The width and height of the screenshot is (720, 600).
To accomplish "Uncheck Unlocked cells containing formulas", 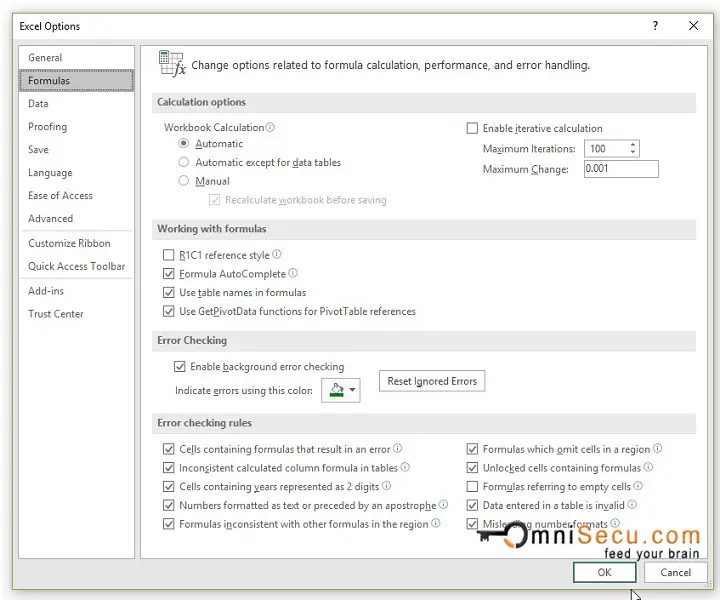I will tap(472, 468).
